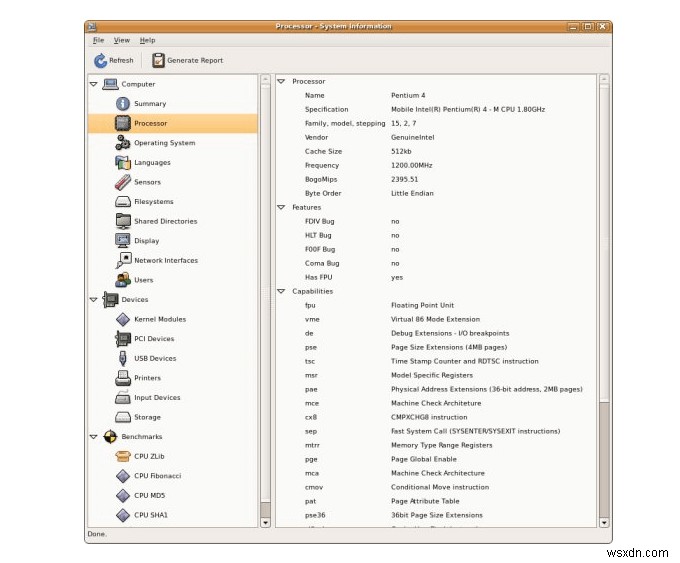Collapse the Benchmarks tree section
The width and height of the screenshot is (680, 563).
(x=94, y=437)
